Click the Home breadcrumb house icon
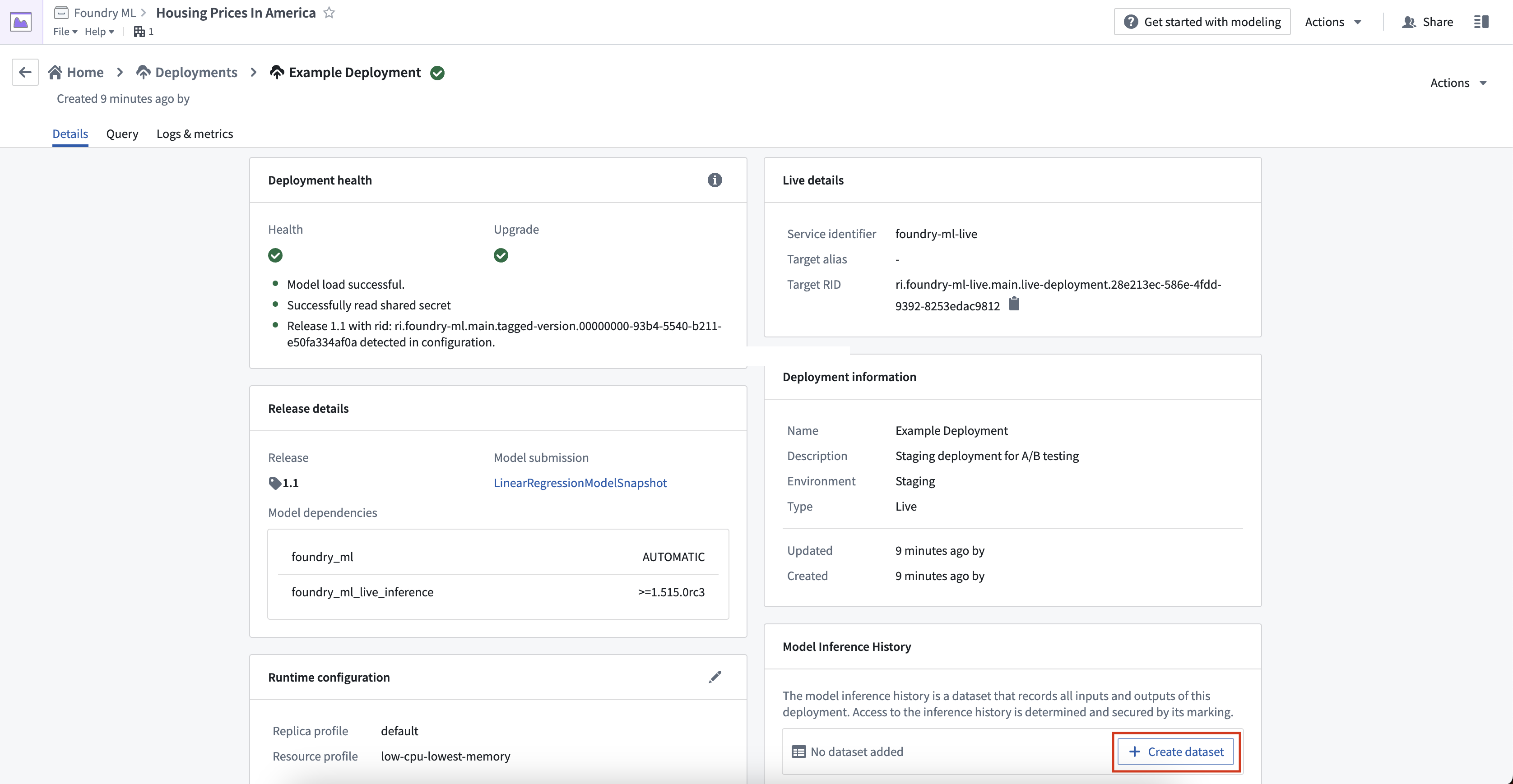This screenshot has width=1513, height=784. (55, 72)
